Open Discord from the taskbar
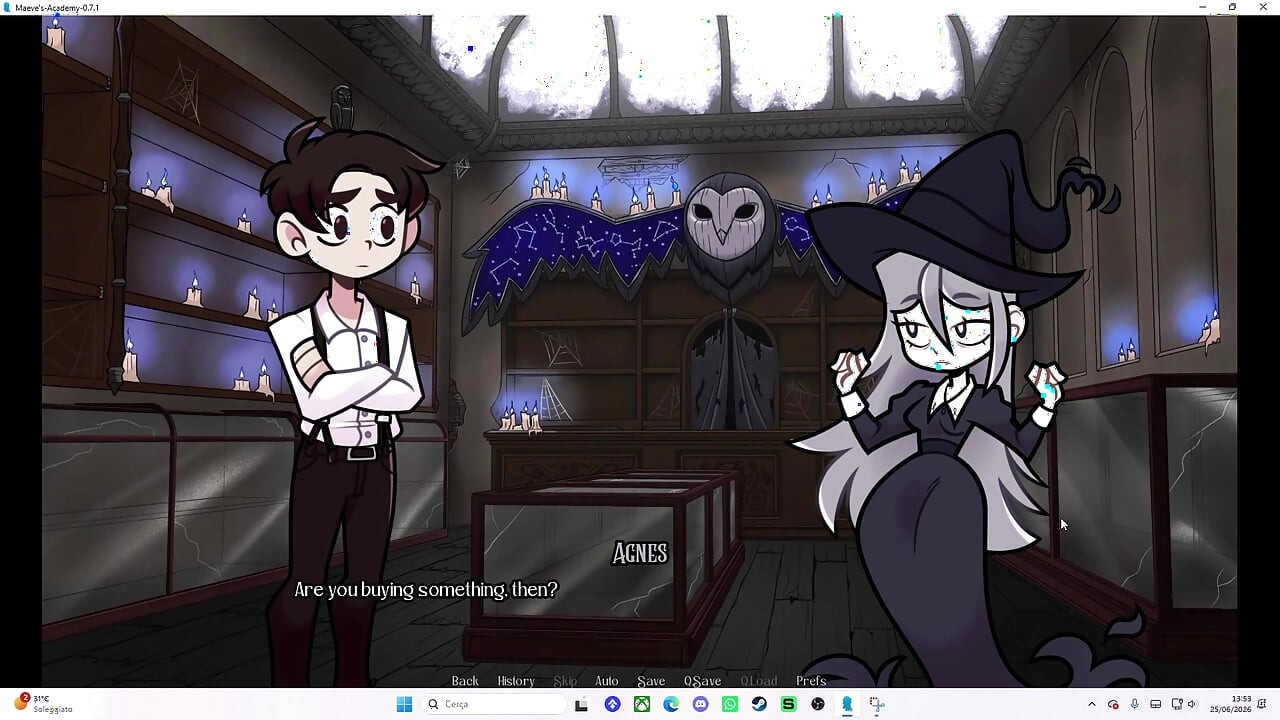1280x720 pixels. click(x=700, y=704)
